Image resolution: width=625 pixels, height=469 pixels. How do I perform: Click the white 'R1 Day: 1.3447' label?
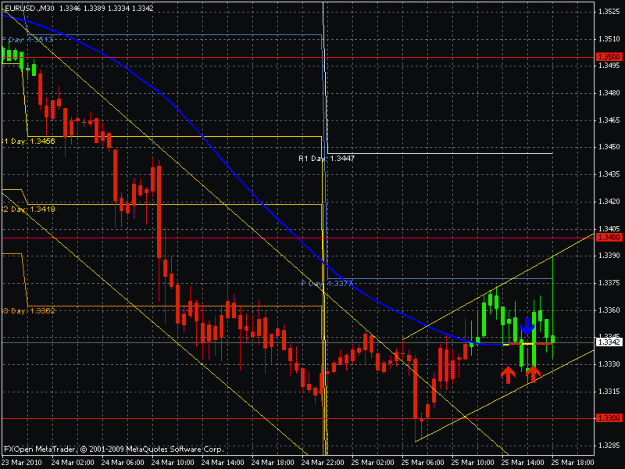pos(326,158)
